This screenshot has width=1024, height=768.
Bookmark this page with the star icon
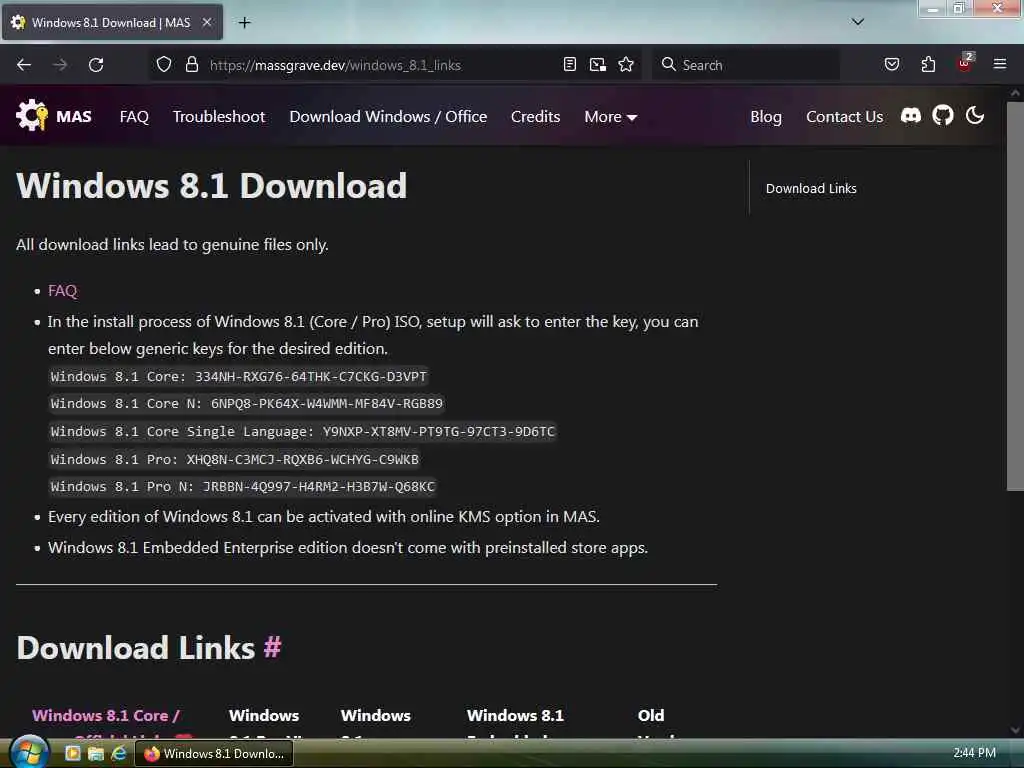point(626,65)
